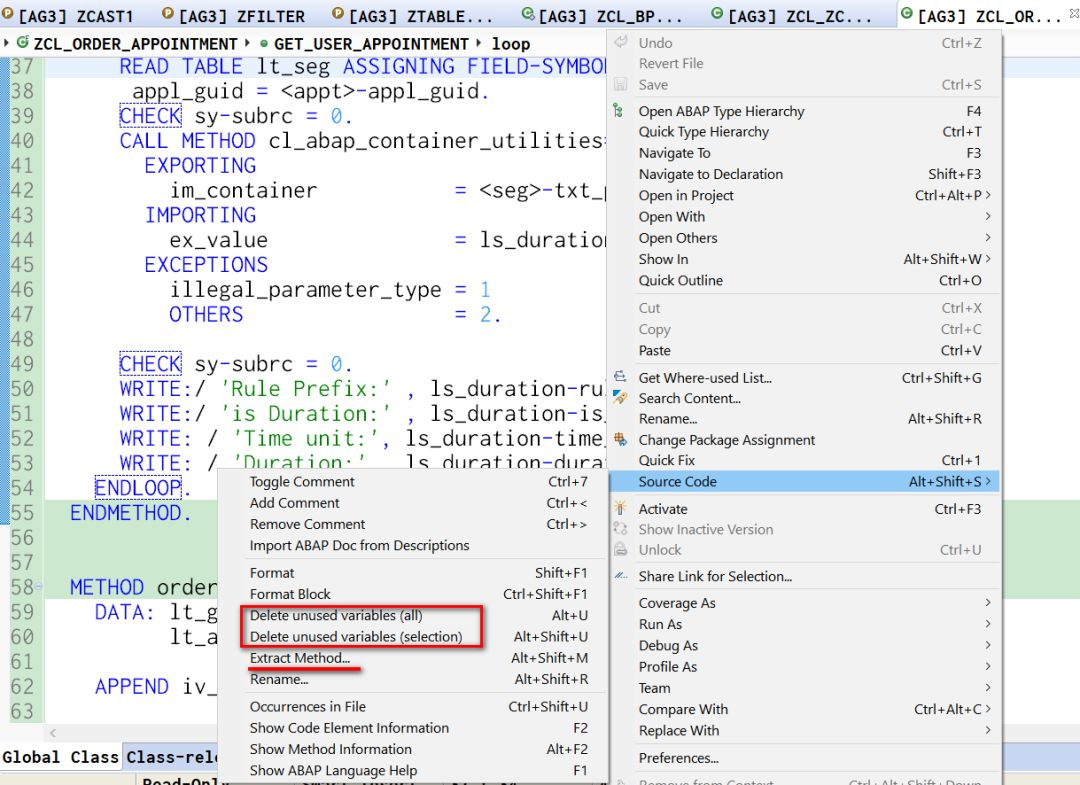Screen dimensions: 1080x785
Task: Expand the Open With submenu arrow
Action: (988, 216)
